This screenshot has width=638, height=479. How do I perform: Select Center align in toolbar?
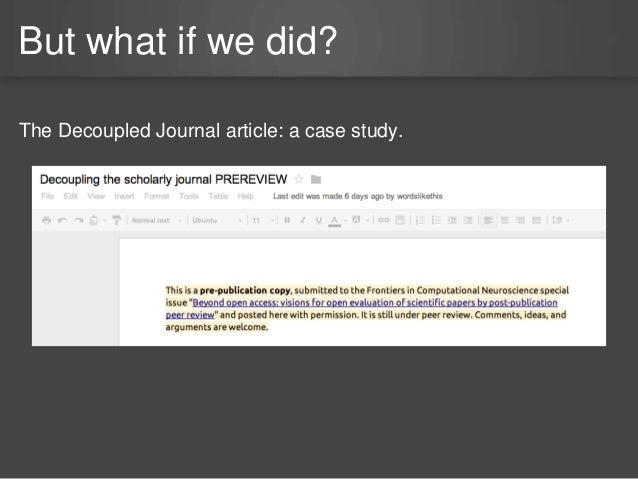(x=505, y=220)
